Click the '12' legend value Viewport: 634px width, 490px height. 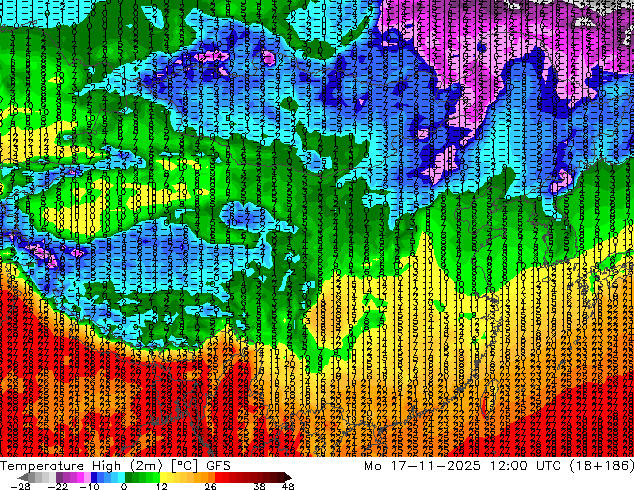[x=162, y=486]
